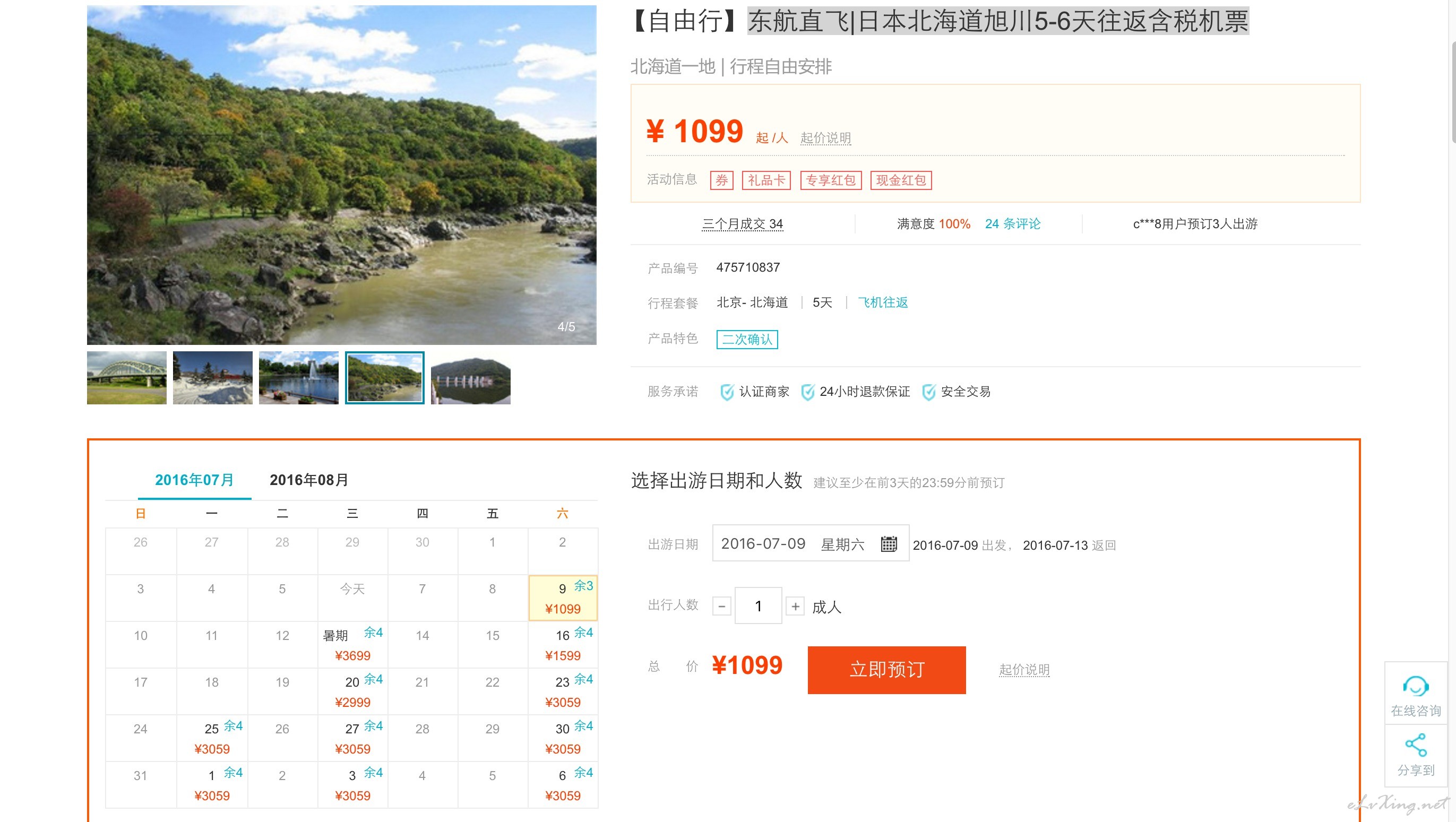Increase traveler count with plus button
The image size is (1456, 822).
tap(795, 606)
